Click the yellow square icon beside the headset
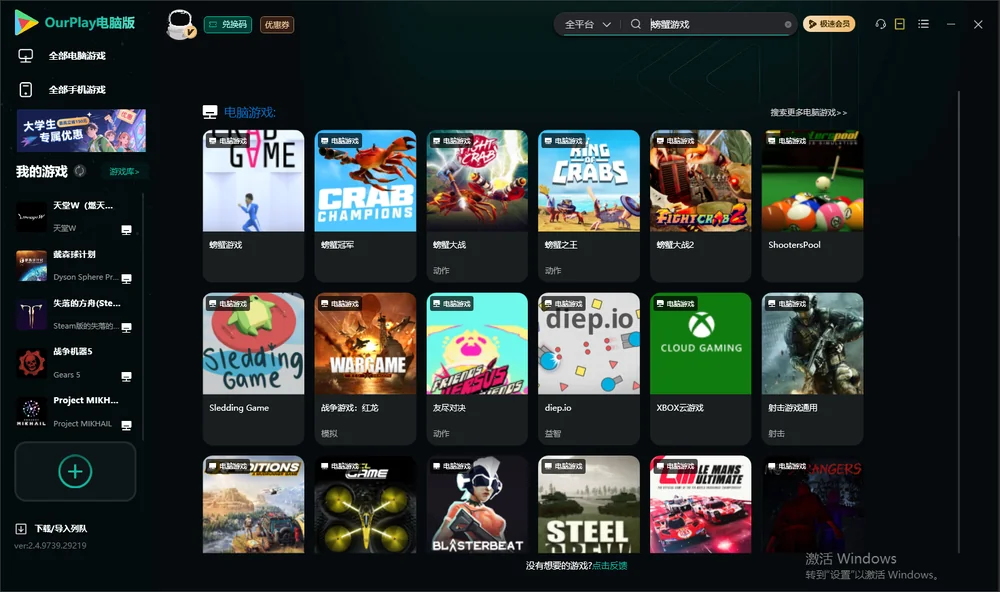Screen dimensions: 1000x592 (899, 24)
